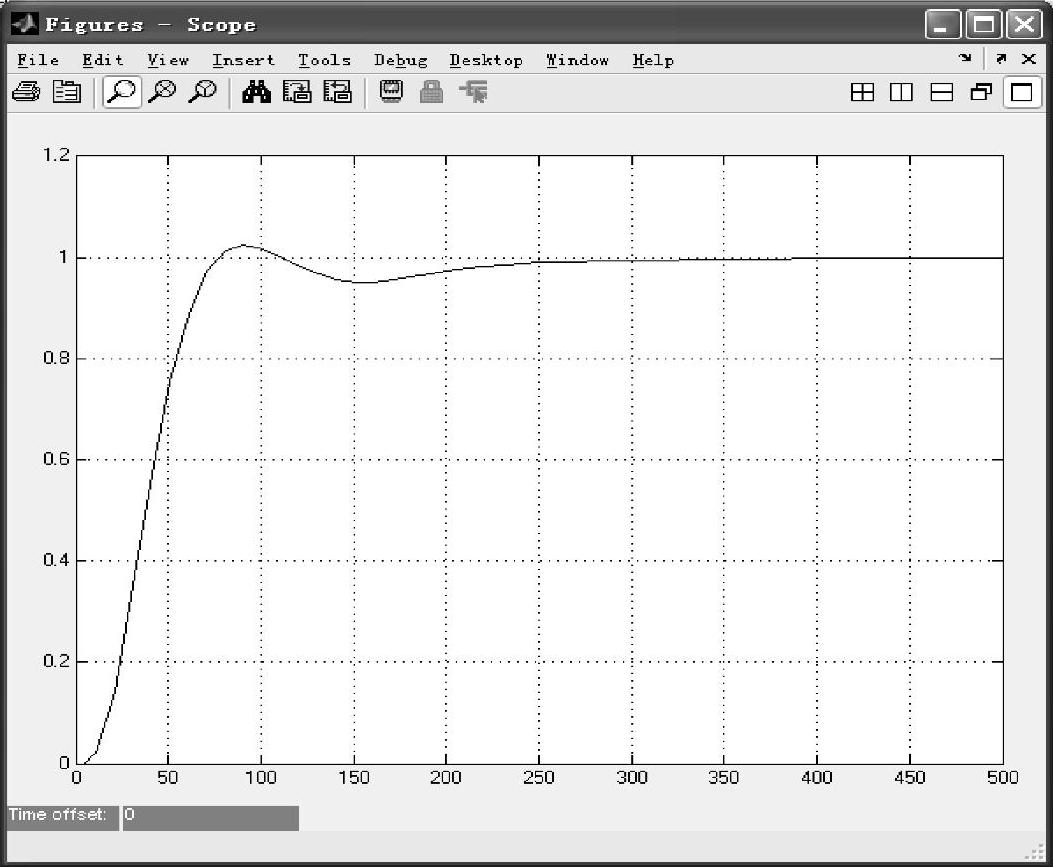Screen dimensions: 1053x867
Task: Toggle the maximize figure layout button
Action: (x=1021, y=93)
